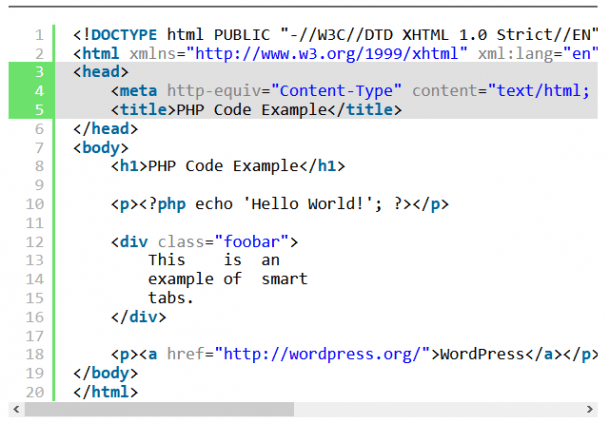
Task: Click highlighted line number 5
Action: pyautogui.click(x=39, y=110)
